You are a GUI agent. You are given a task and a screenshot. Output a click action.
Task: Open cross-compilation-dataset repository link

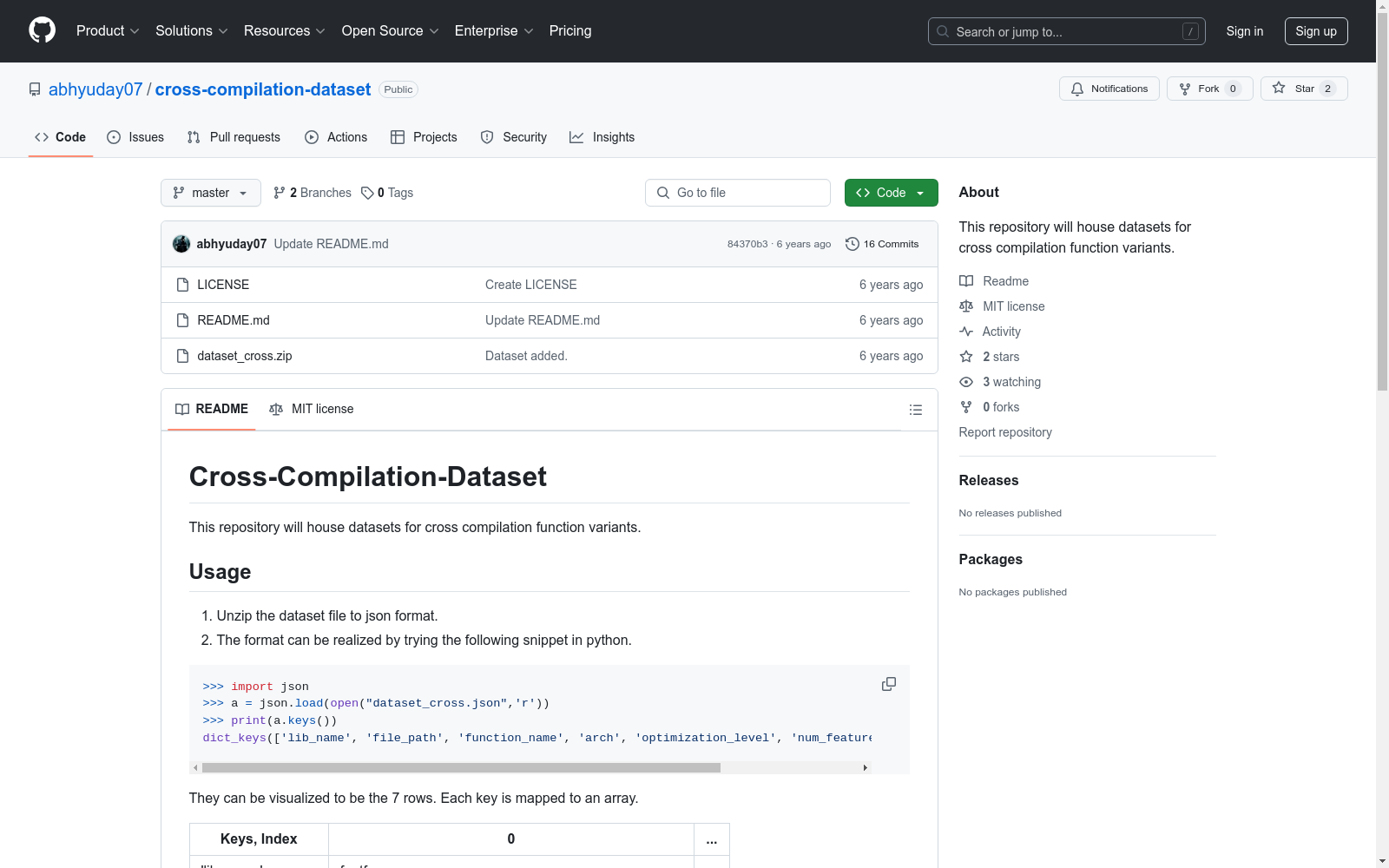(x=263, y=89)
